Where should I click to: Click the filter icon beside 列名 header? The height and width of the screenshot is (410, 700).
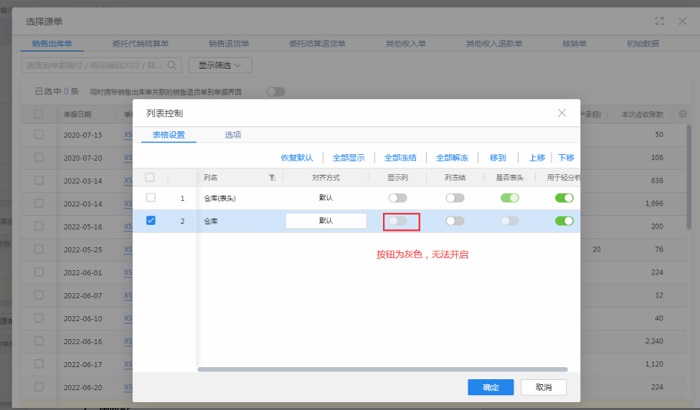pos(272,177)
